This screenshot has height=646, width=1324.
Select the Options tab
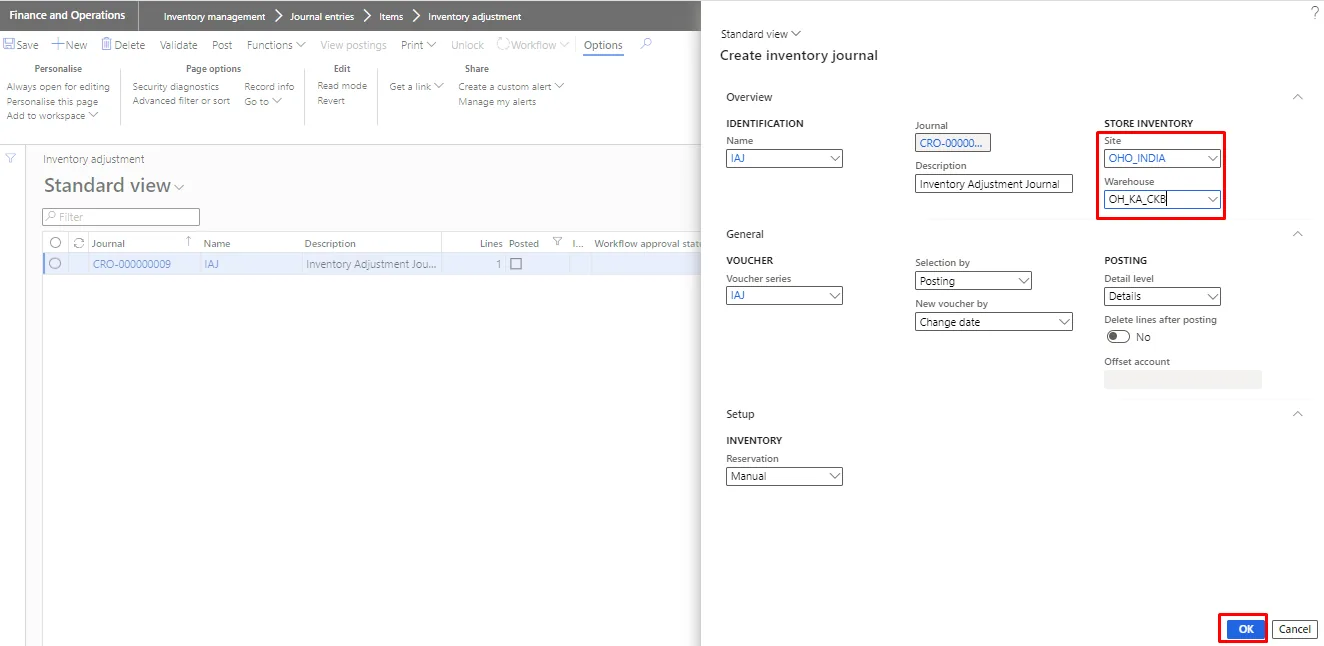603,45
